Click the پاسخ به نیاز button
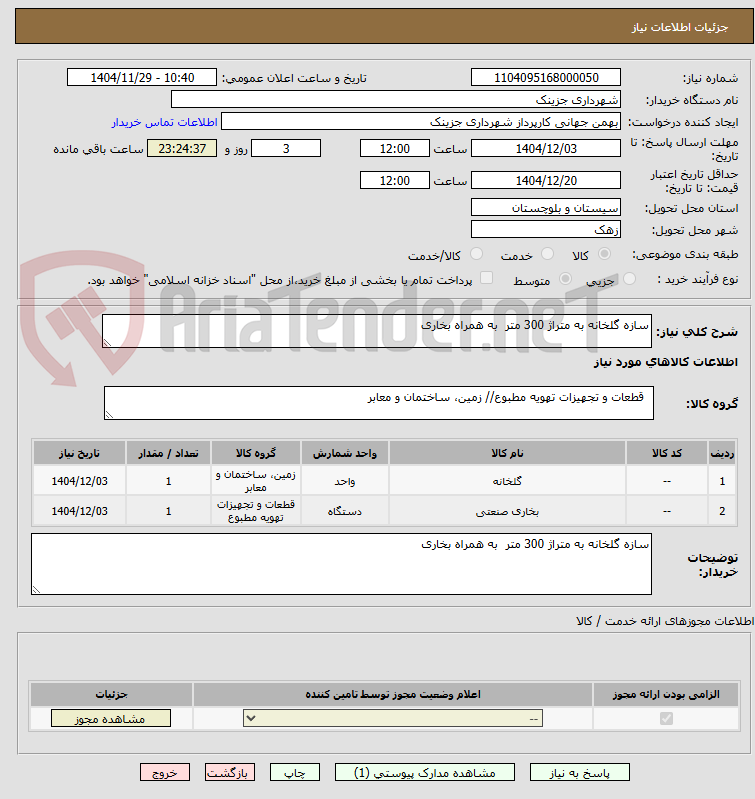Screen dimensions: 755x799 point(579,773)
